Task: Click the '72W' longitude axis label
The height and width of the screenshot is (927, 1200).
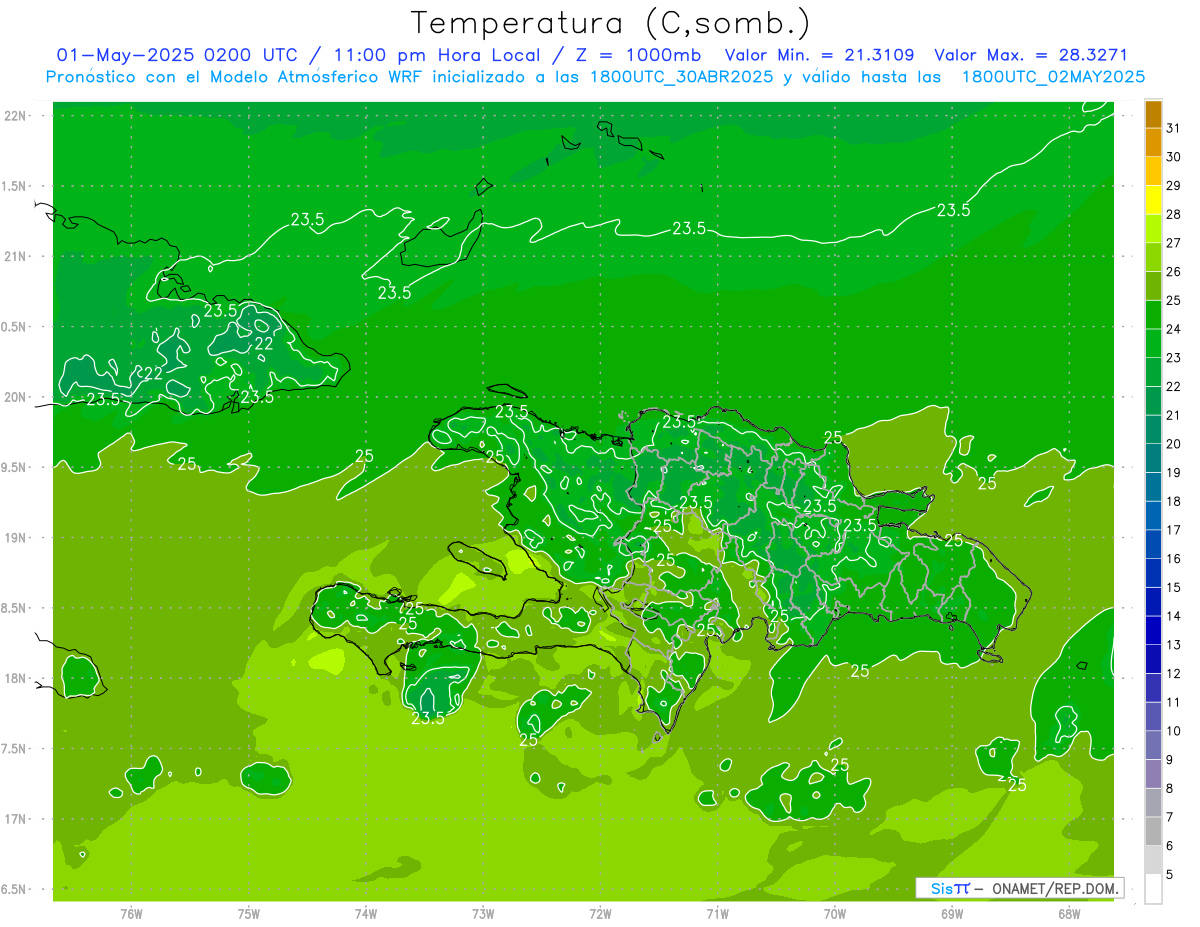Action: pyautogui.click(x=600, y=913)
